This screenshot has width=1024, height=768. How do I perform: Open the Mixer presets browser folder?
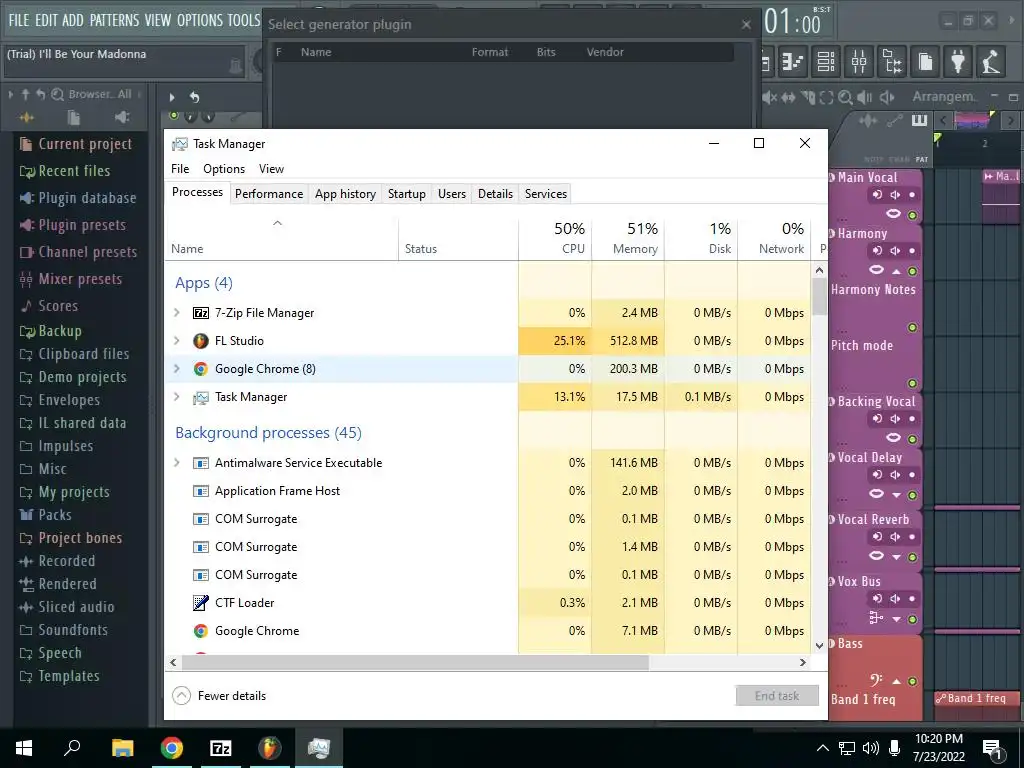71,279
